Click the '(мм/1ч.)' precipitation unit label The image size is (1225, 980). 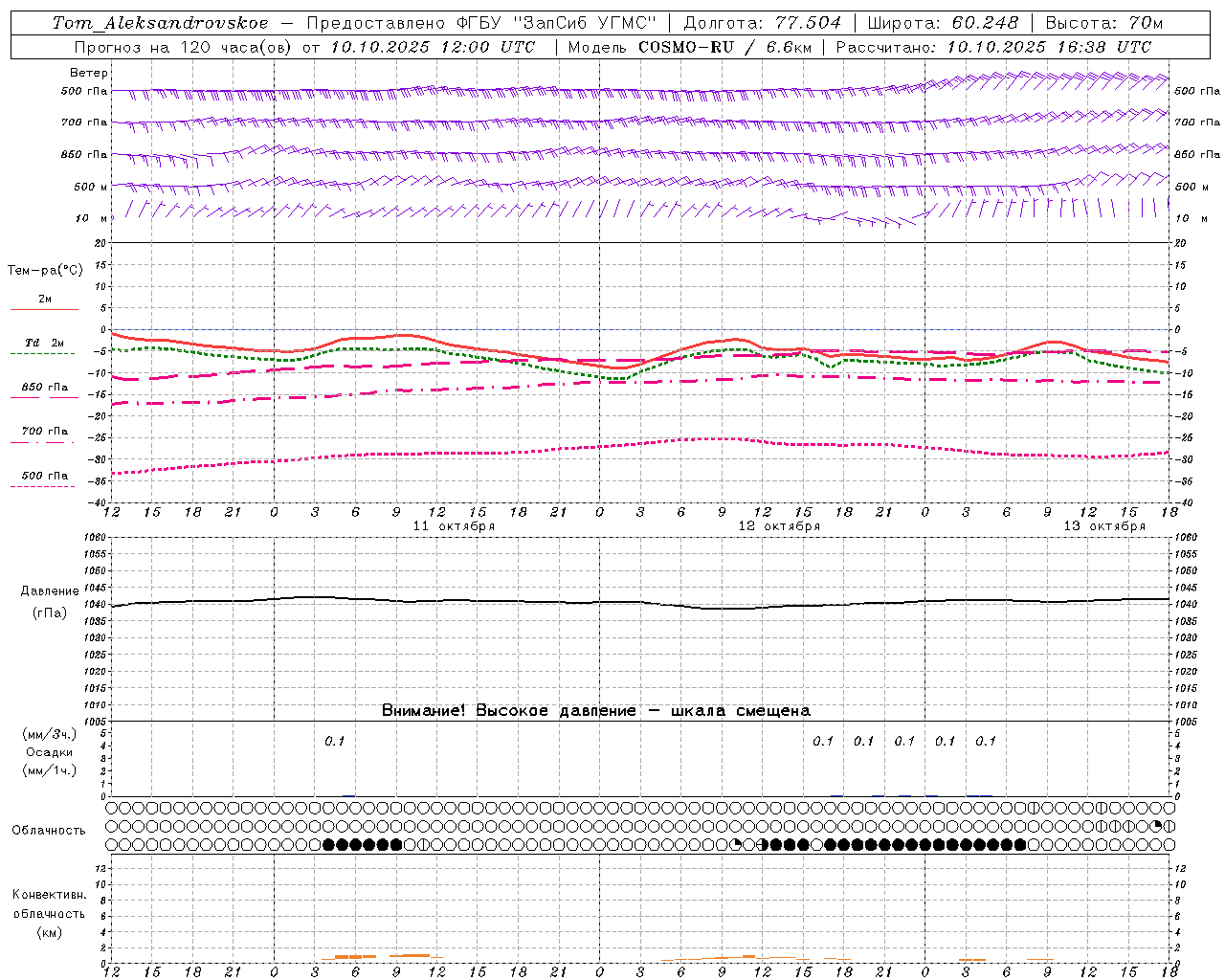pyautogui.click(x=50, y=770)
